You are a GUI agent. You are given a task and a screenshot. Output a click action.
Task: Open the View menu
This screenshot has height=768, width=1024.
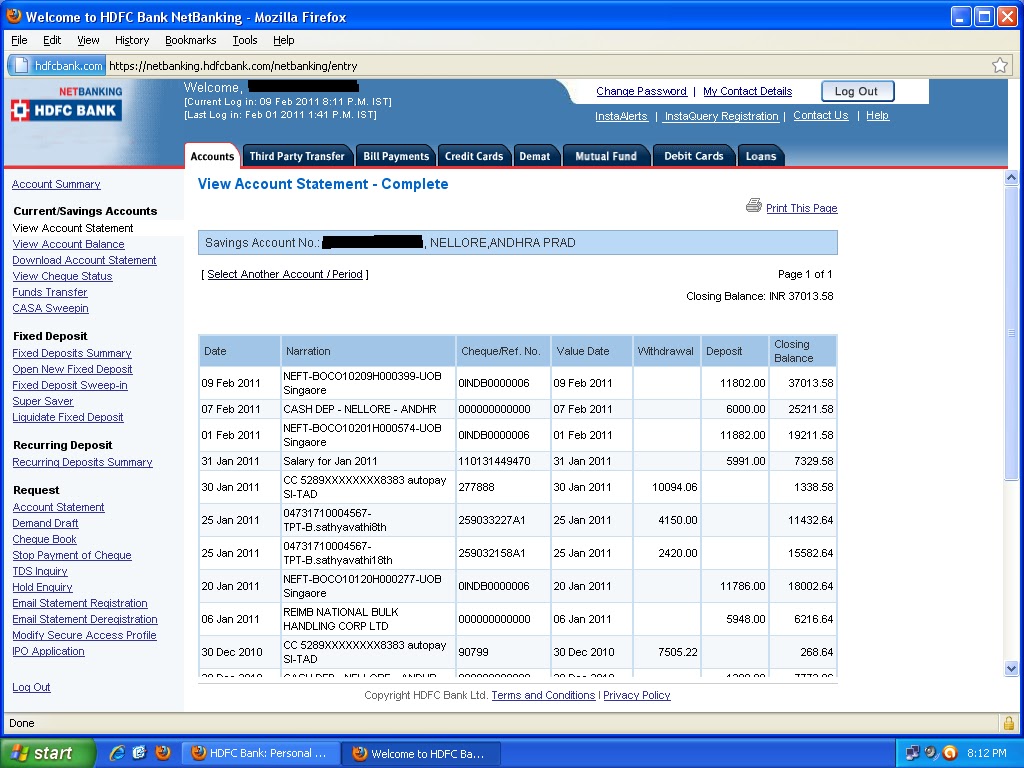tap(88, 40)
